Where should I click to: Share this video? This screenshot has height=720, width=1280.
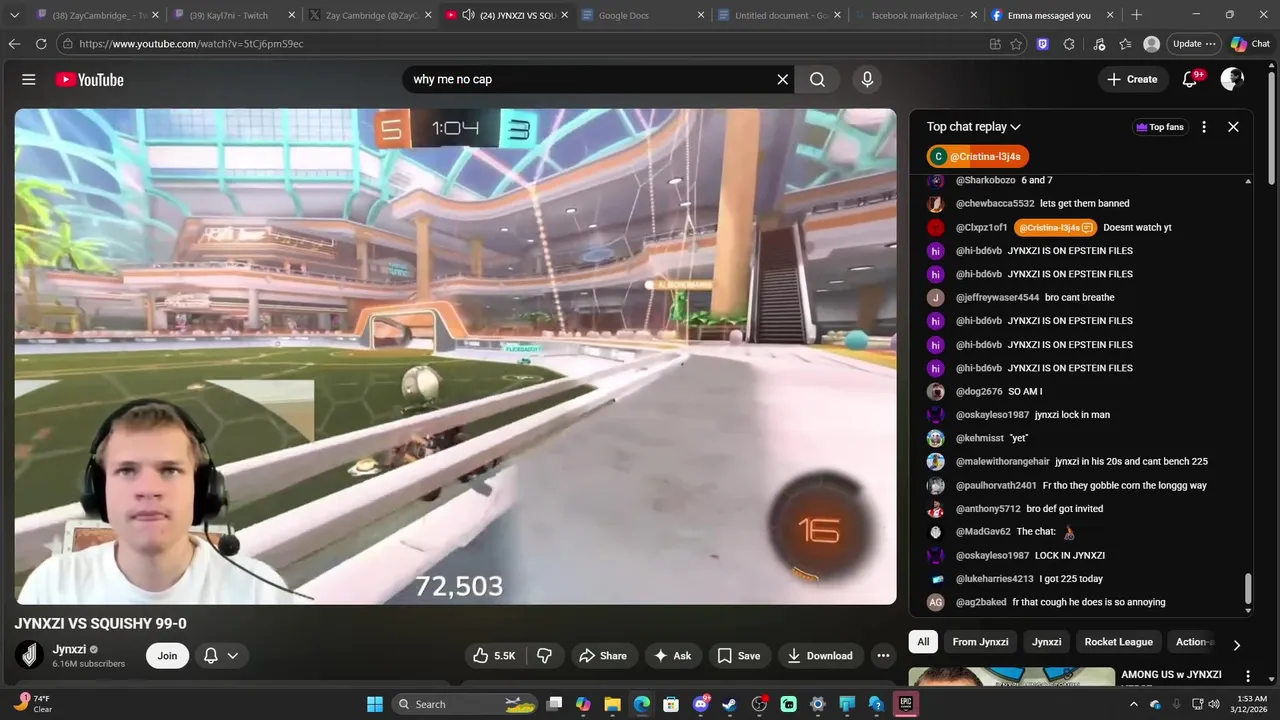pos(603,656)
